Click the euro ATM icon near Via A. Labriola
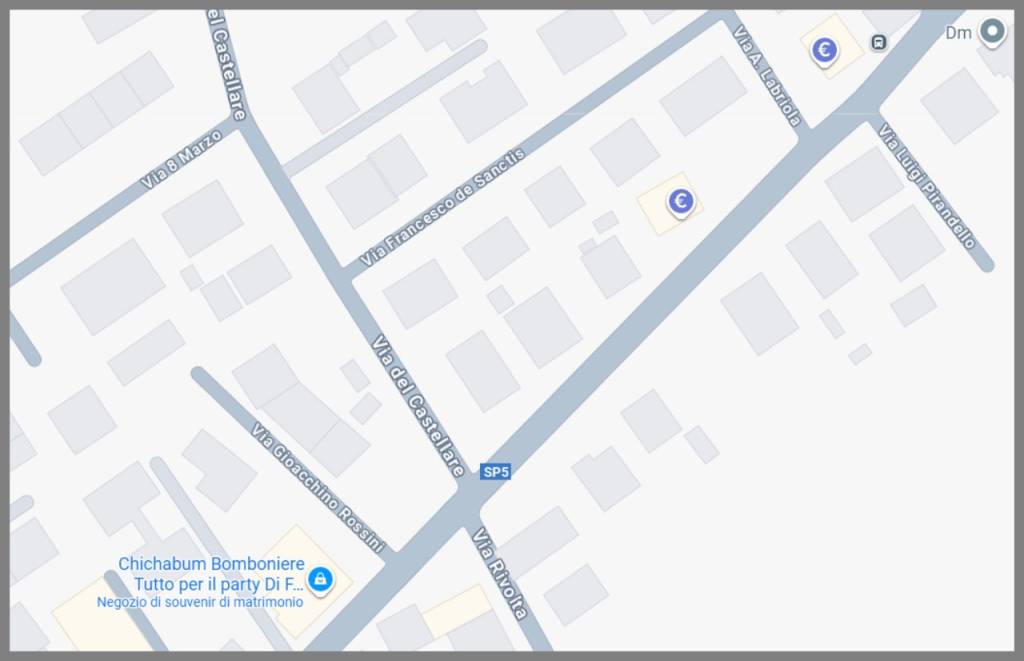Viewport: 1024px width, 661px height. 824,50
